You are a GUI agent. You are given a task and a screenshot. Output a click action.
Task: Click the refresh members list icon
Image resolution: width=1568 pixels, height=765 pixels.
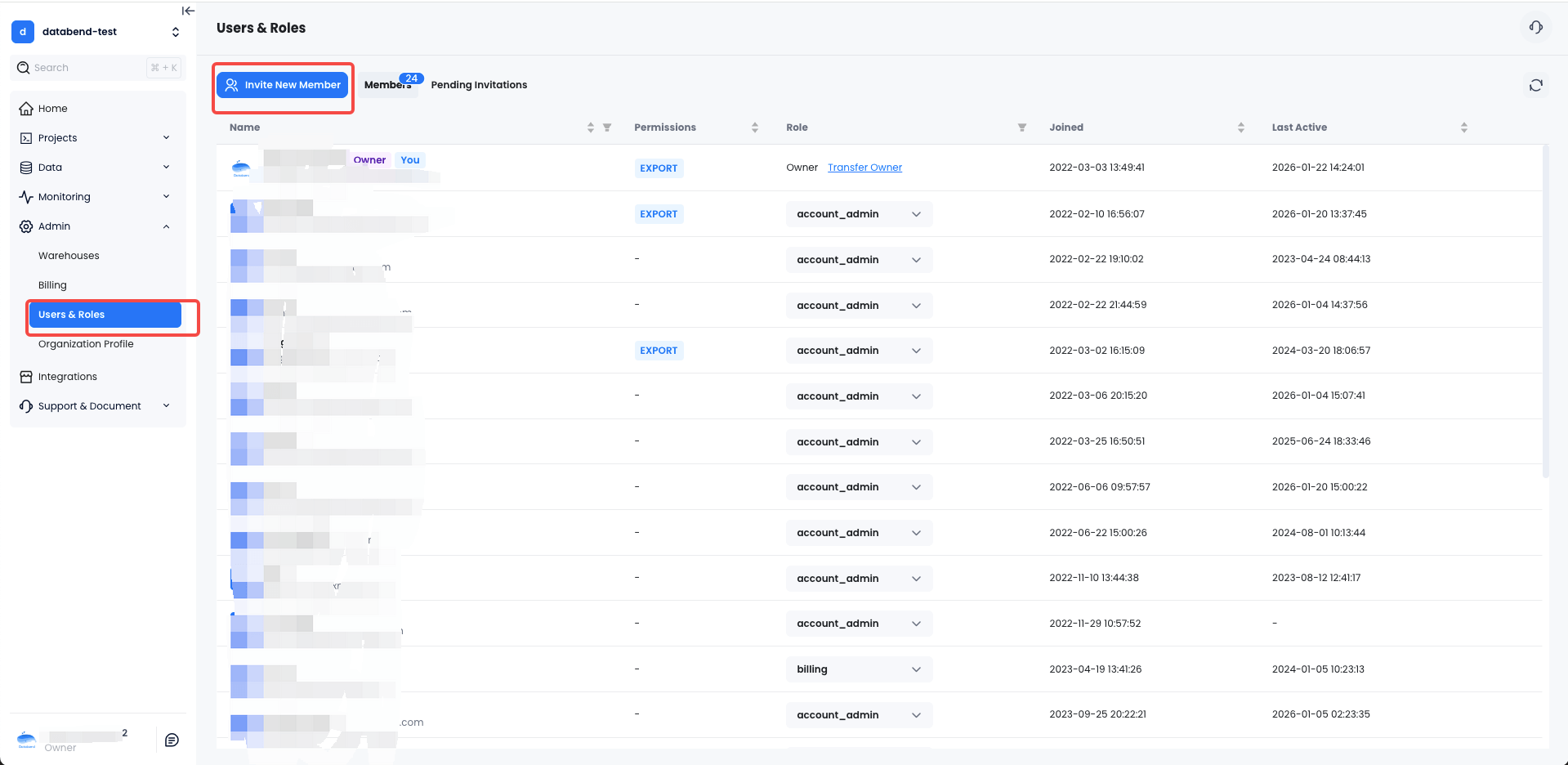1535,85
